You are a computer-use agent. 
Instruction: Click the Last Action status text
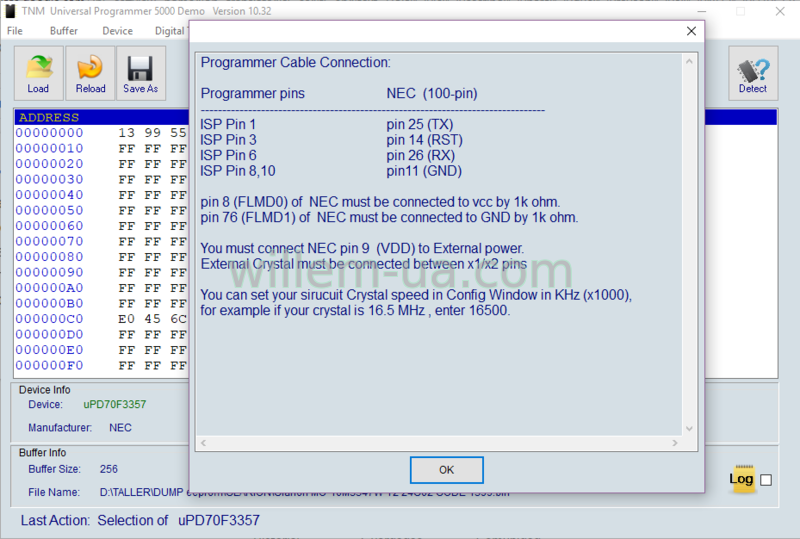tap(140, 520)
